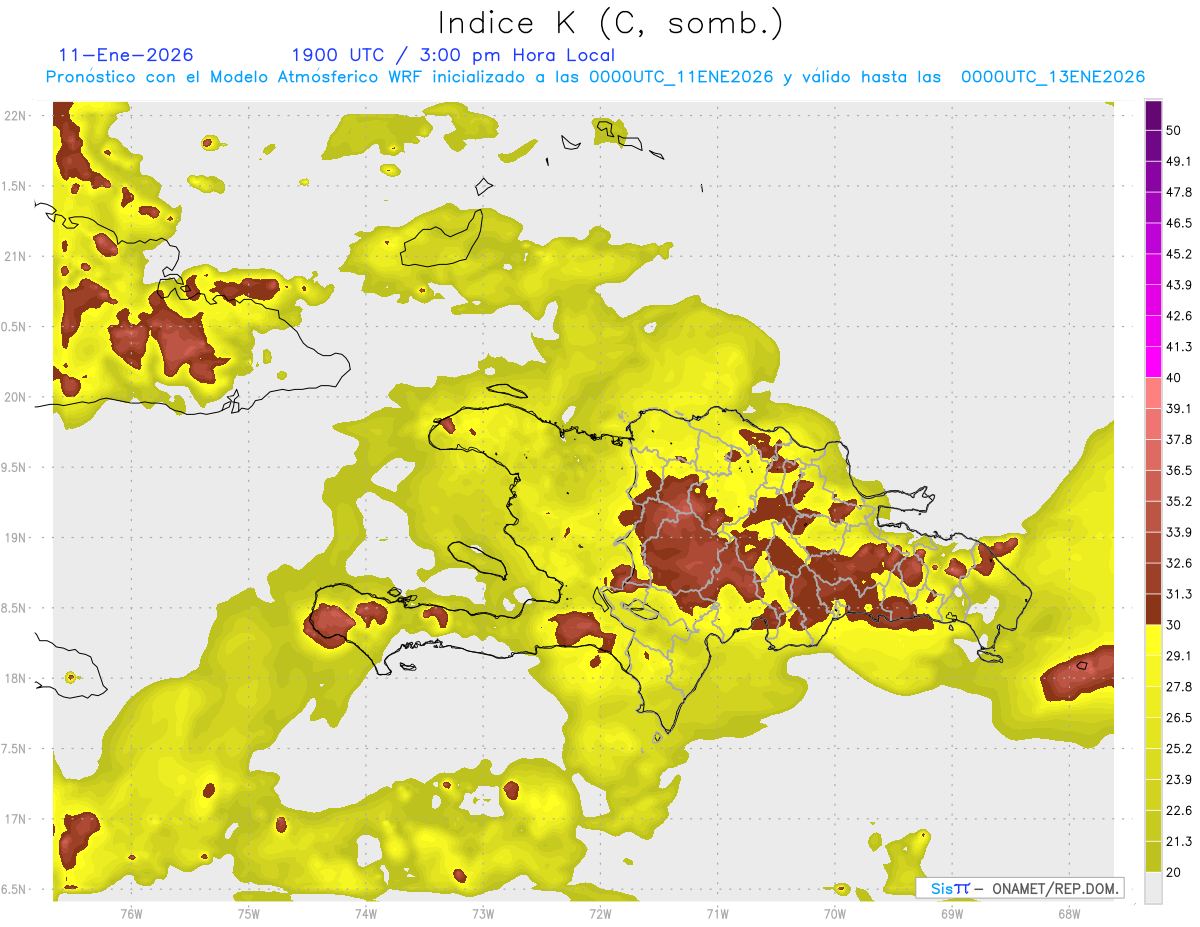The image size is (1200, 927).
Task: Click the WRF model forecast description line
Action: point(595,77)
